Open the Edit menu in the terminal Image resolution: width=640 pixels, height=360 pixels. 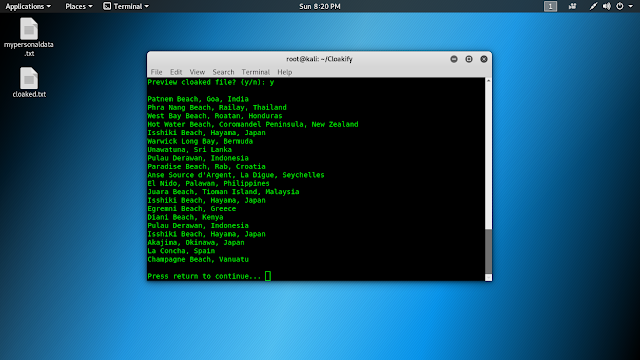click(x=176, y=72)
